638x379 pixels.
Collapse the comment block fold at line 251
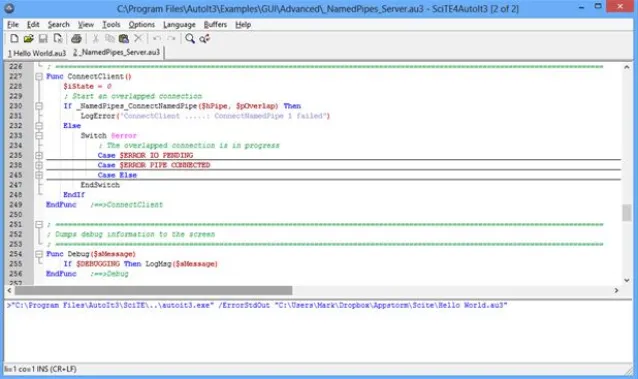pyautogui.click(x=39, y=224)
